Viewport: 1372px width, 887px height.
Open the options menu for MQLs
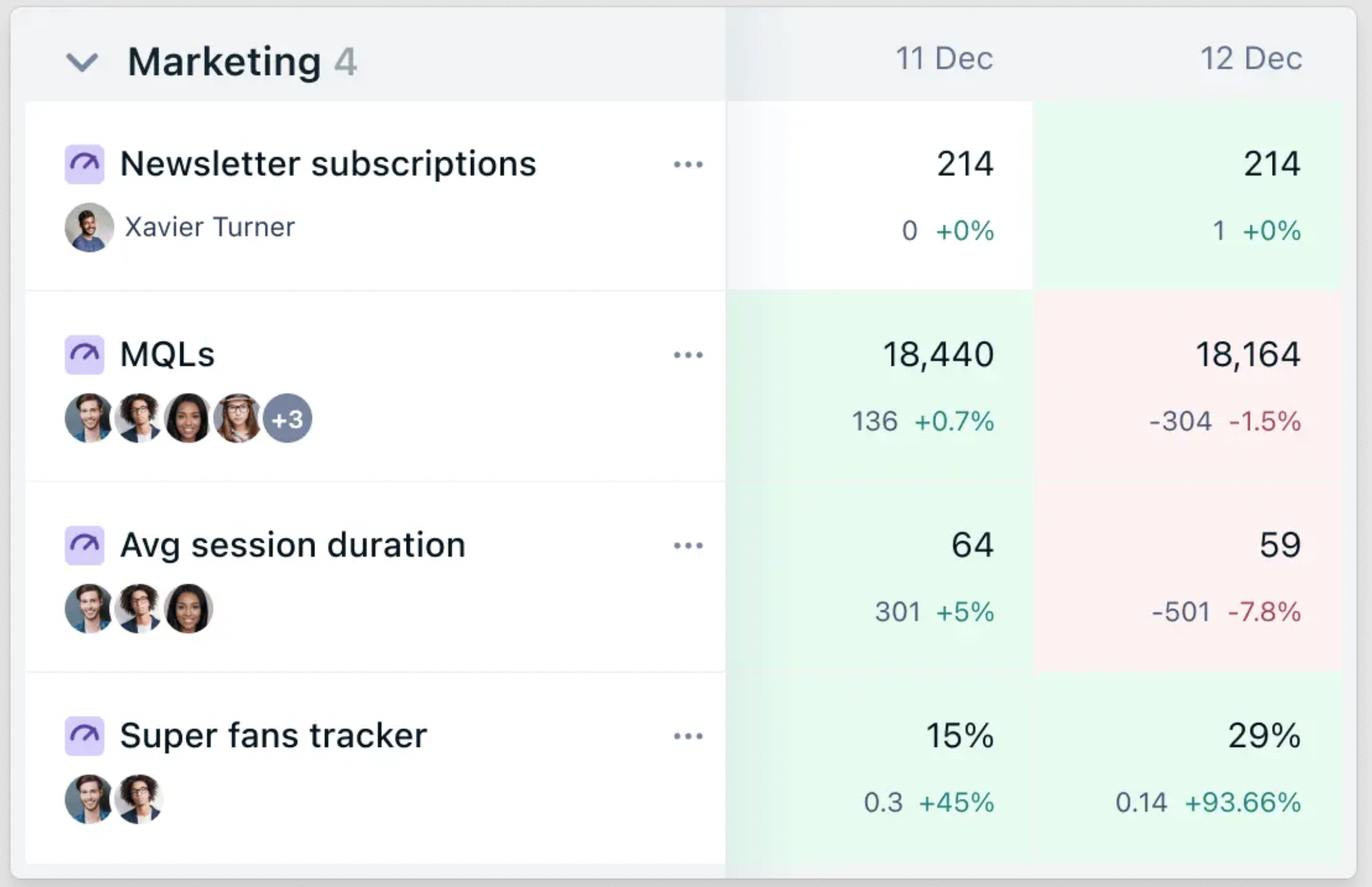coord(689,355)
